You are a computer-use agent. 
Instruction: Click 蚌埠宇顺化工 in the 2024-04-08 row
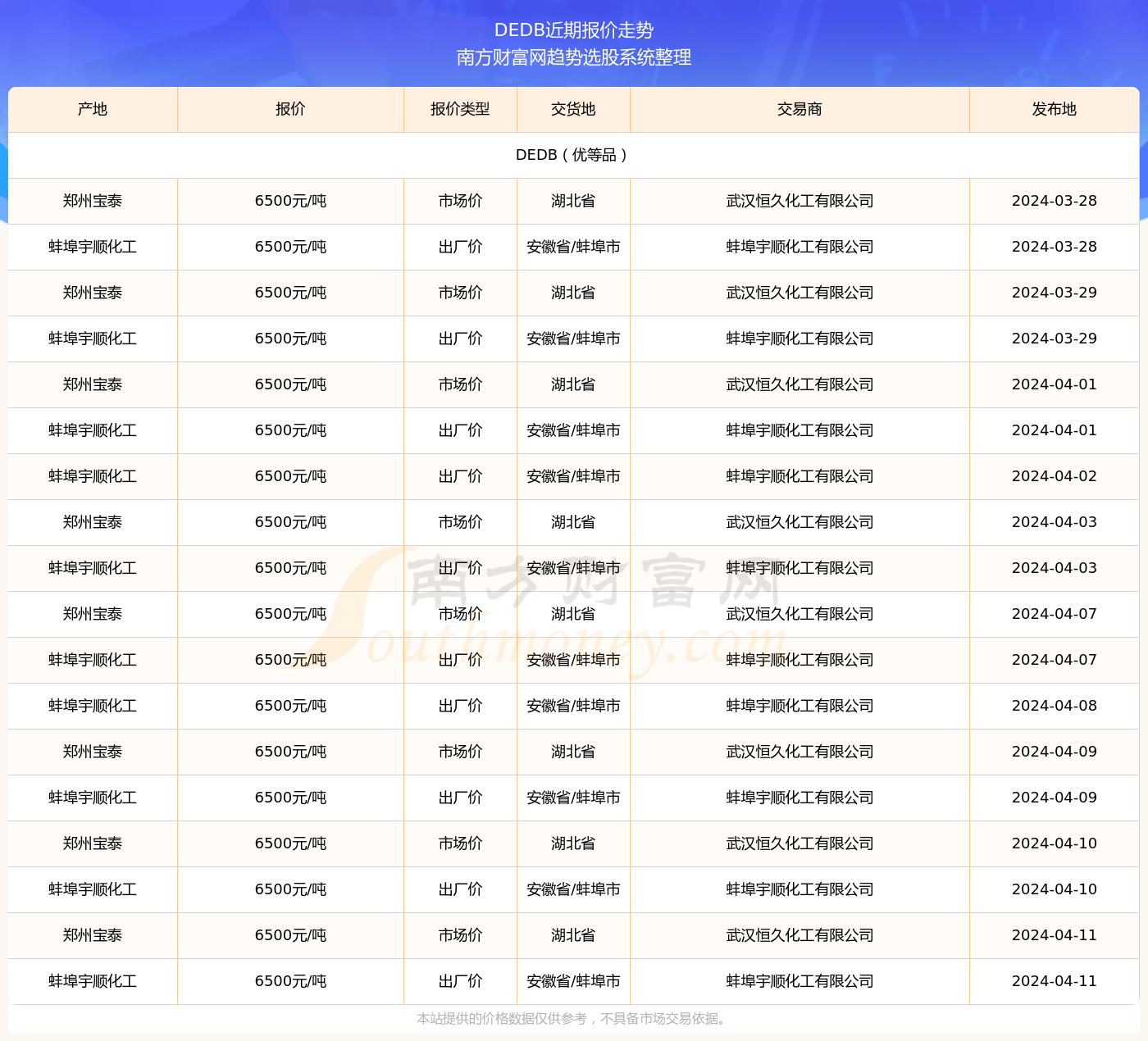pyautogui.click(x=93, y=706)
